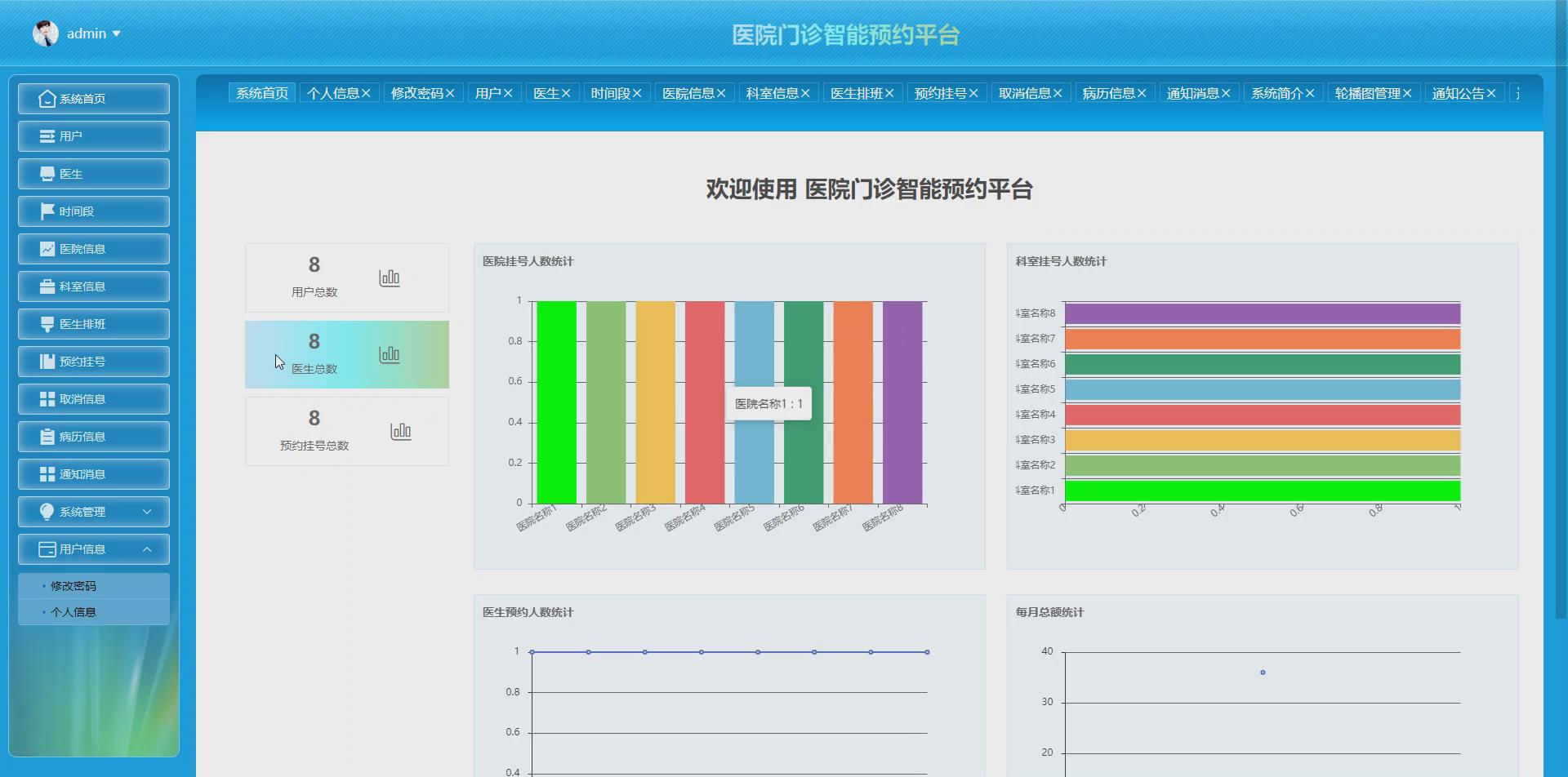The image size is (1568, 777).
Task: Click the grid icon beside 取消信息
Action: coord(47,399)
